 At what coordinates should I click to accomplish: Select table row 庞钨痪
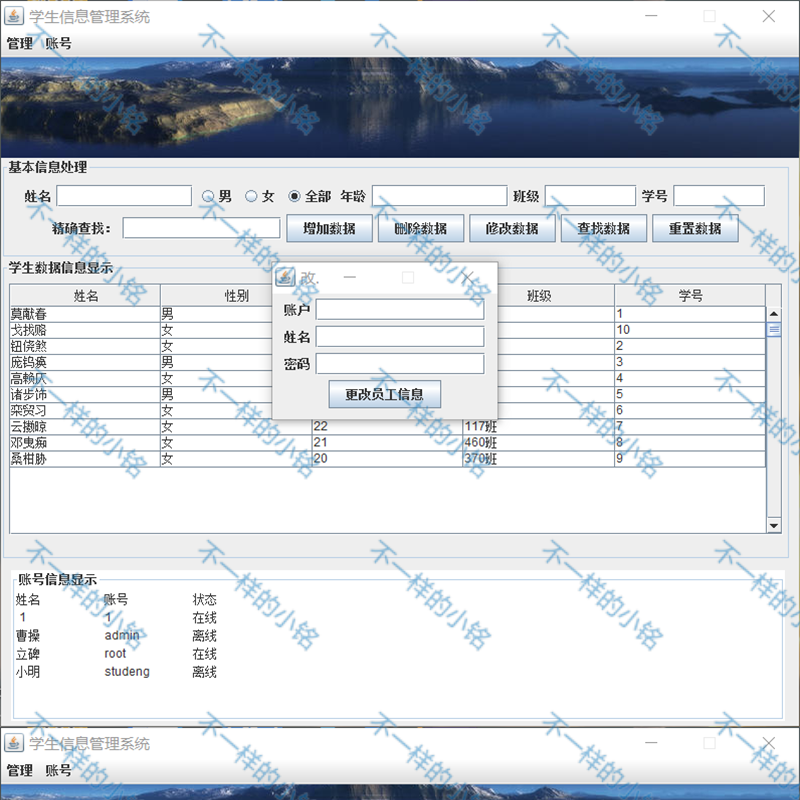tap(388, 362)
